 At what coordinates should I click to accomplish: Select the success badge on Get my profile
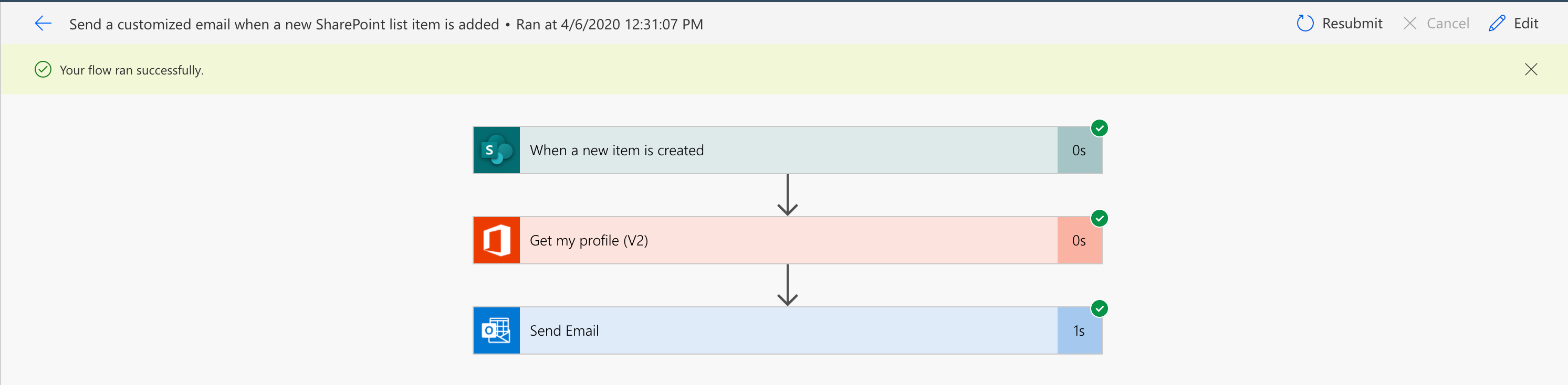click(1100, 218)
